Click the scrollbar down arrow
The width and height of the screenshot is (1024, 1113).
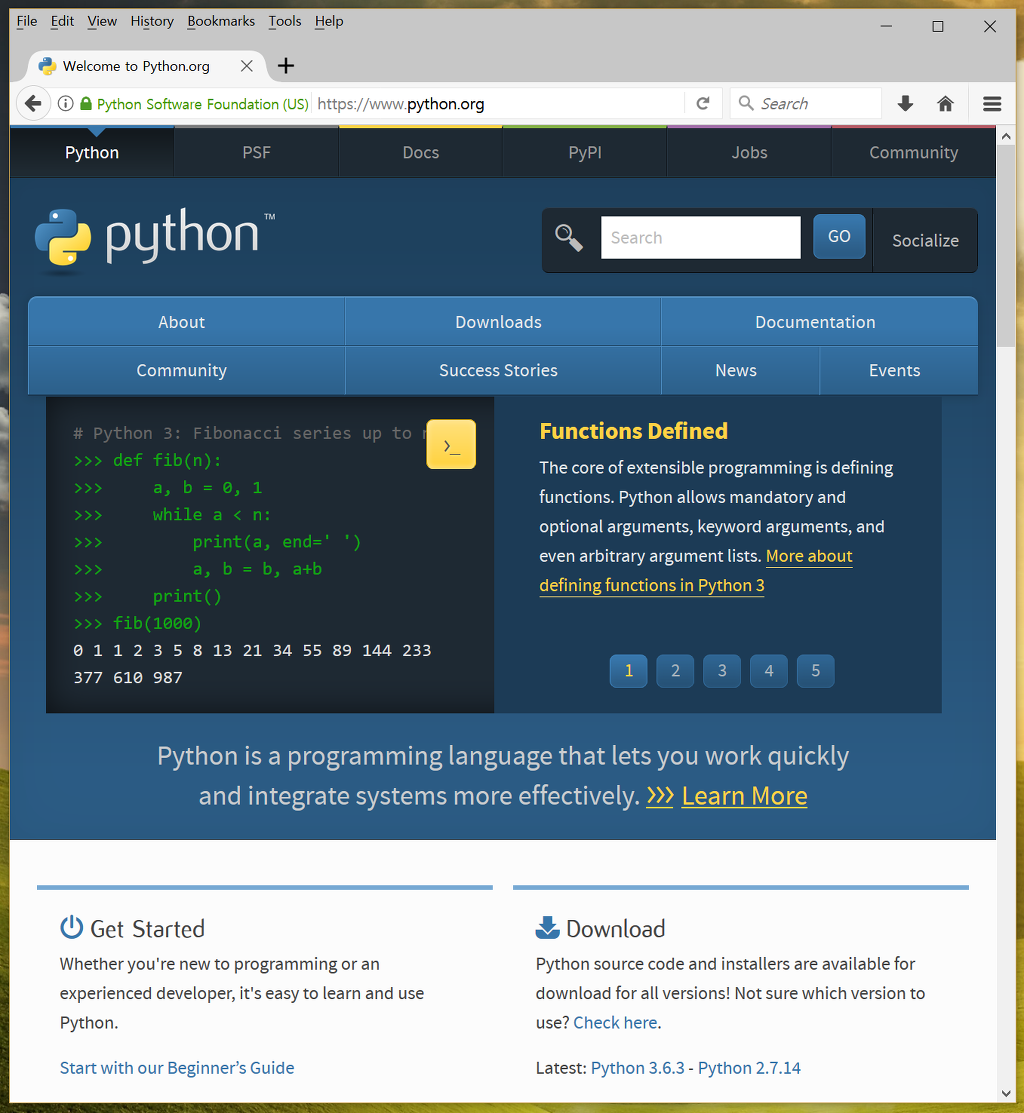[x=1006, y=1094]
